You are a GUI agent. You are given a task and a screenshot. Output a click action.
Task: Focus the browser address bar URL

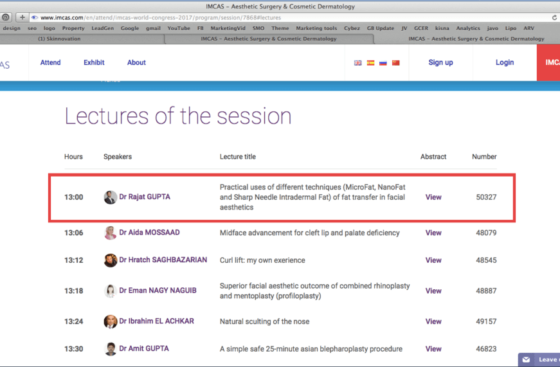[x=161, y=17]
